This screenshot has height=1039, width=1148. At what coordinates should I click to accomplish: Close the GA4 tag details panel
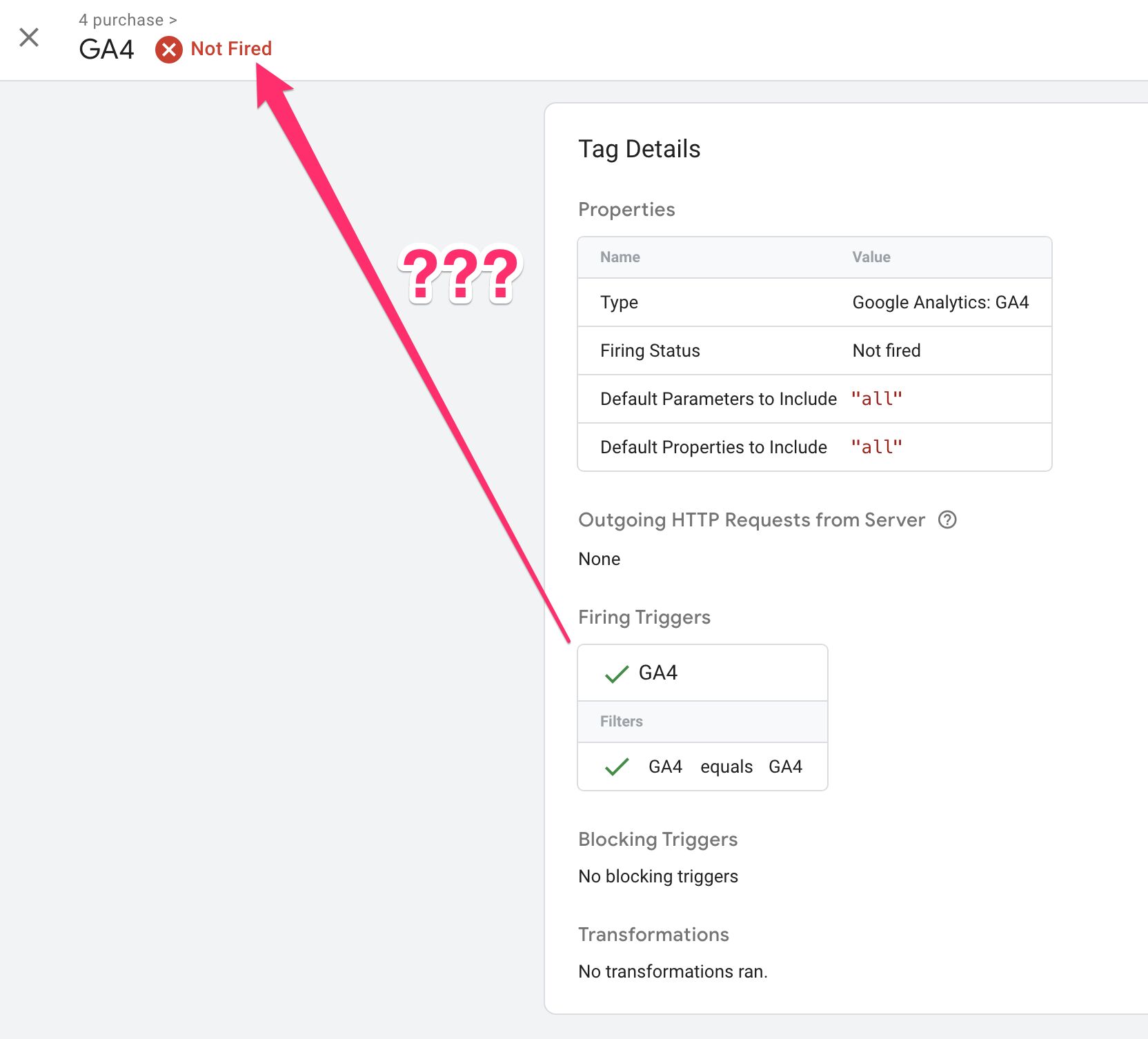pyautogui.click(x=29, y=37)
